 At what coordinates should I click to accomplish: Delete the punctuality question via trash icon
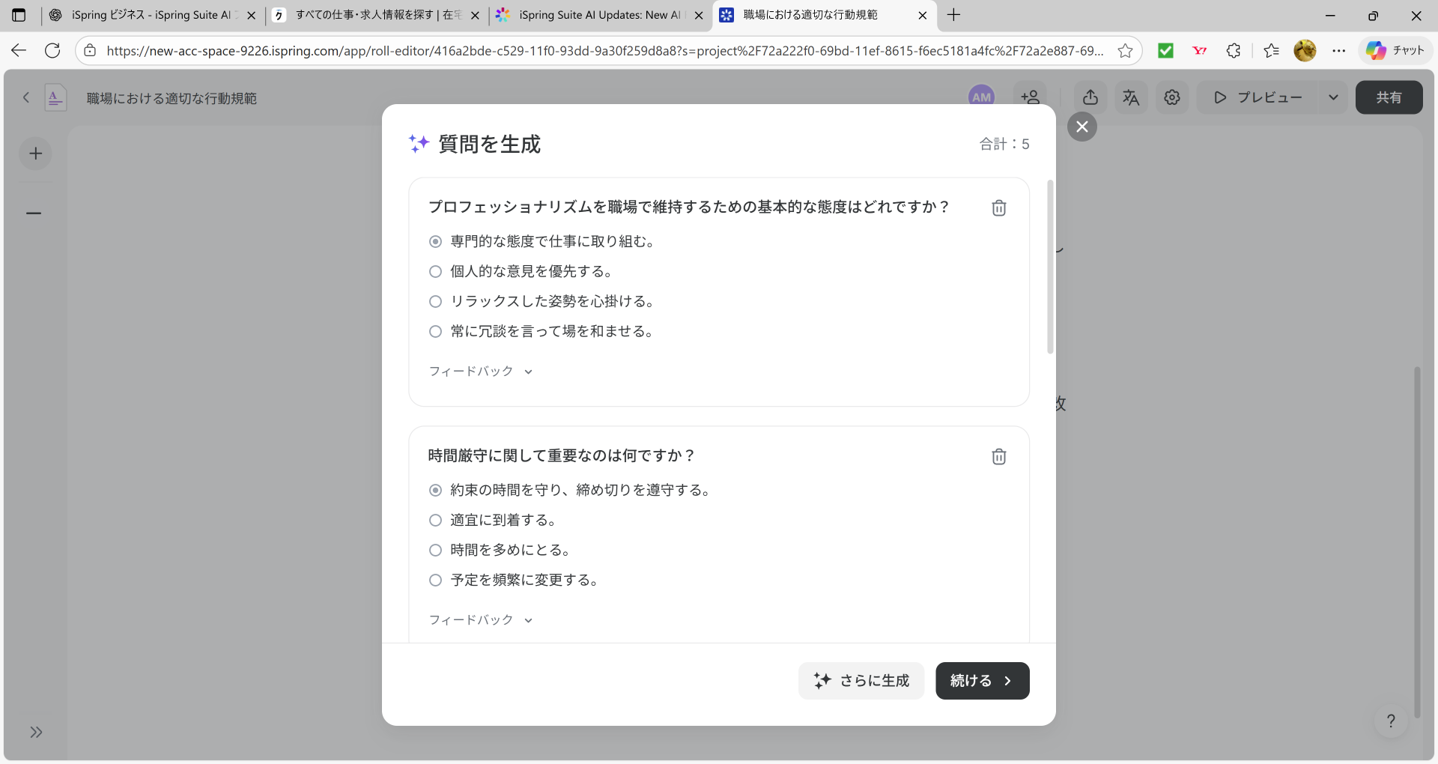pyautogui.click(x=997, y=455)
